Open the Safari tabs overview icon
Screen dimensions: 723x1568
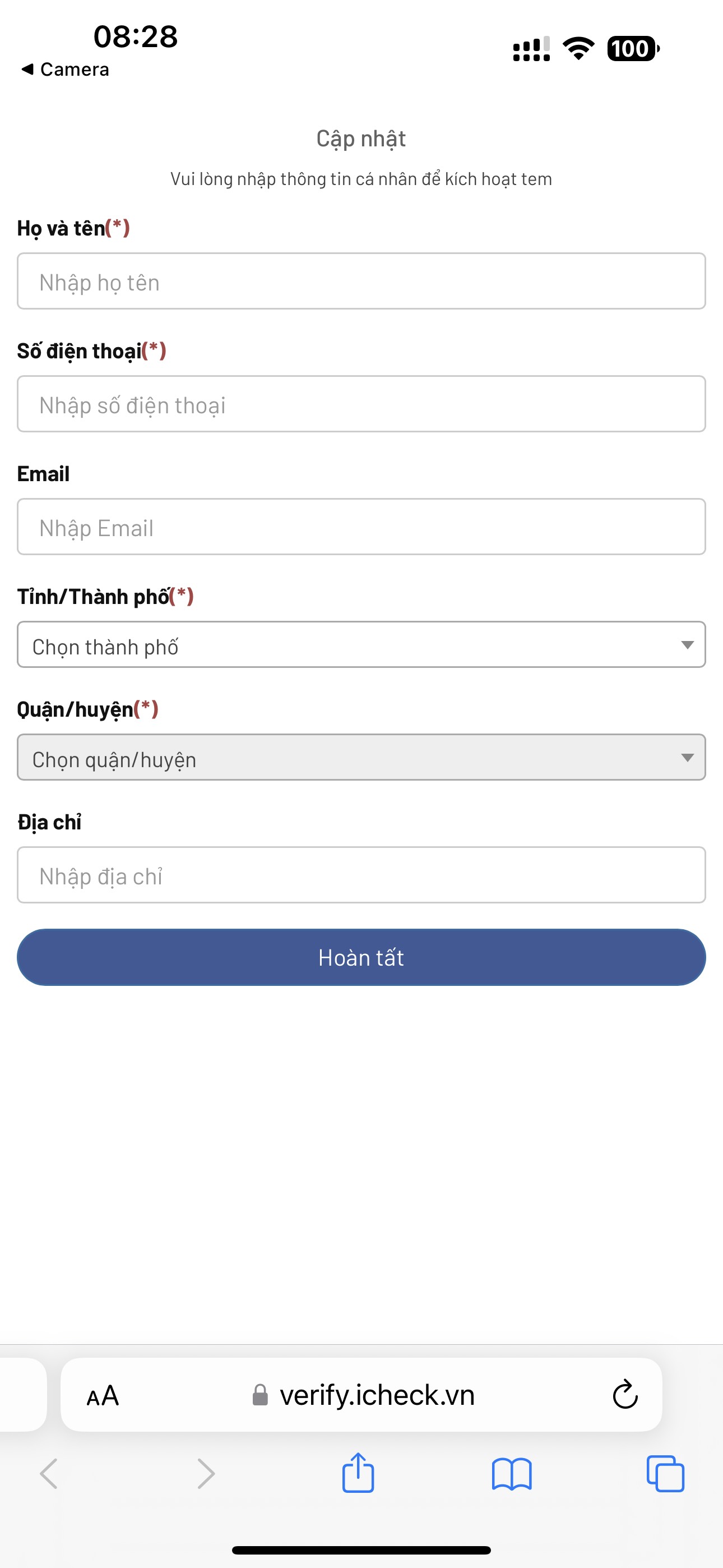point(665,1474)
